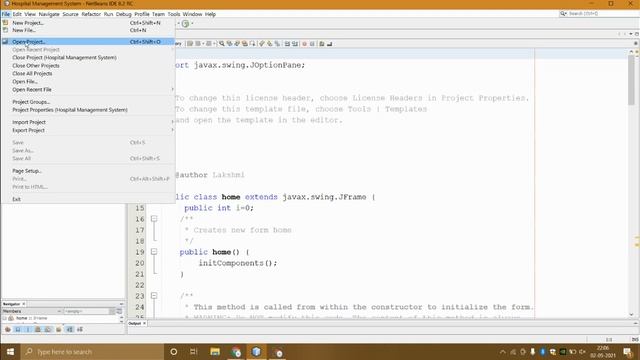Minimize the Navigator panel
Image resolution: width=640 pixels, height=360 pixels.
pyautogui.click(x=121, y=304)
